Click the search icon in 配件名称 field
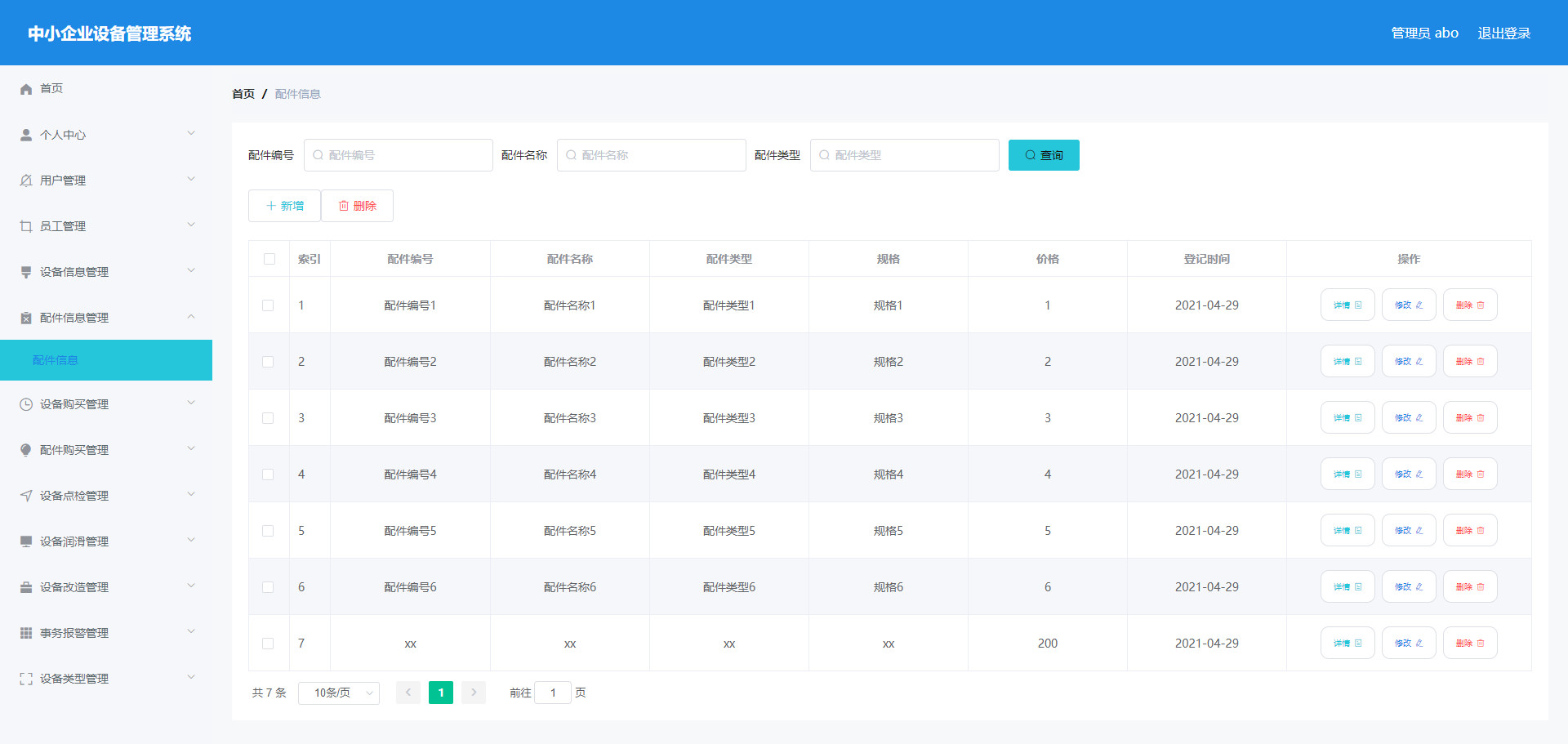Image resolution: width=1568 pixels, height=744 pixels. [x=572, y=155]
